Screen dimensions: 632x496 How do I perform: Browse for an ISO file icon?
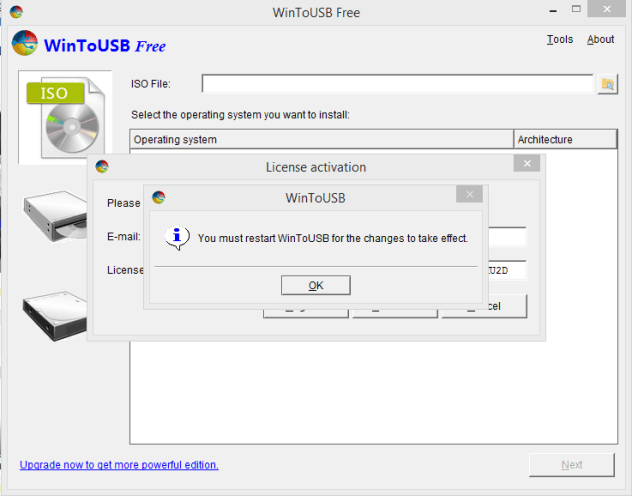coord(607,84)
